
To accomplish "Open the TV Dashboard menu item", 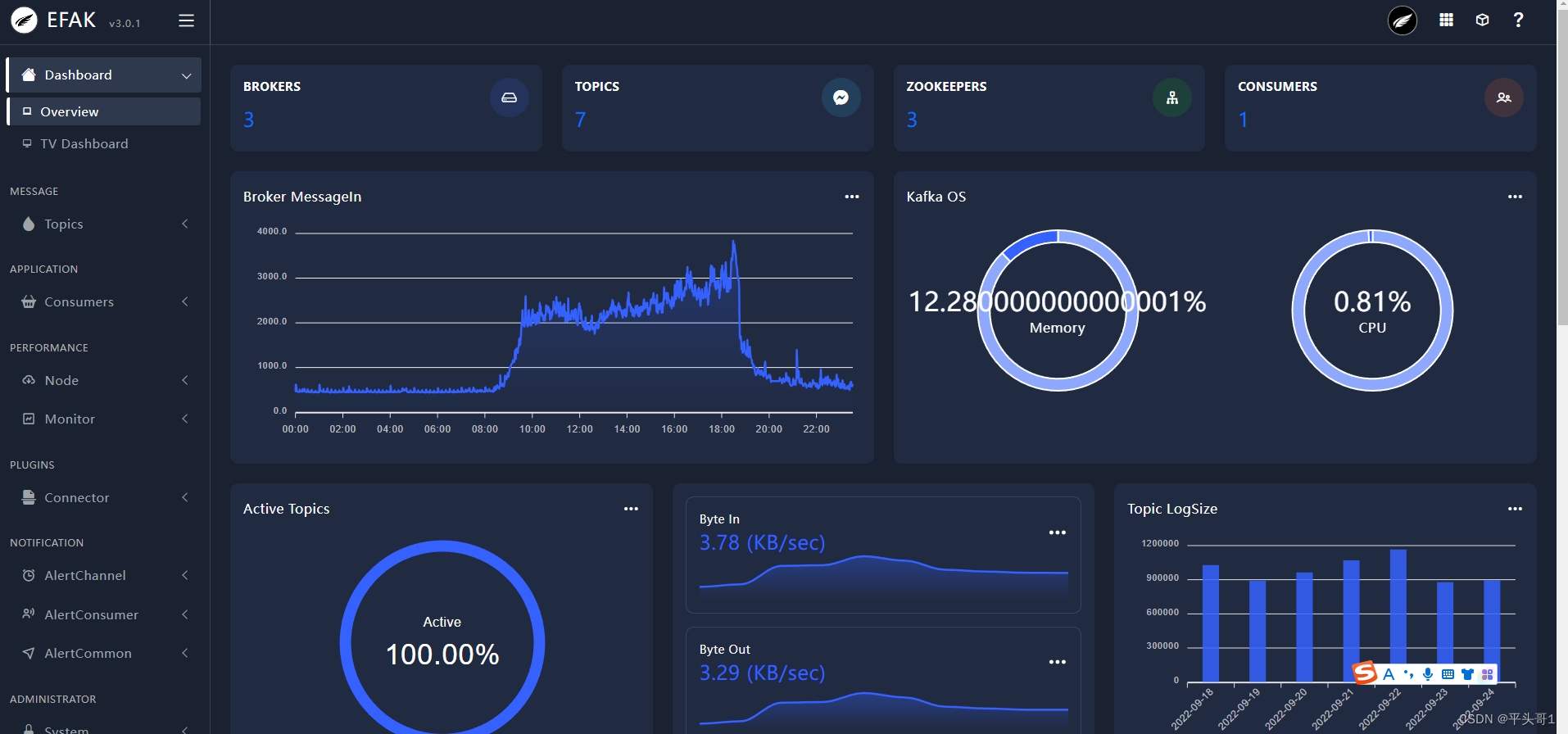I will [x=104, y=143].
